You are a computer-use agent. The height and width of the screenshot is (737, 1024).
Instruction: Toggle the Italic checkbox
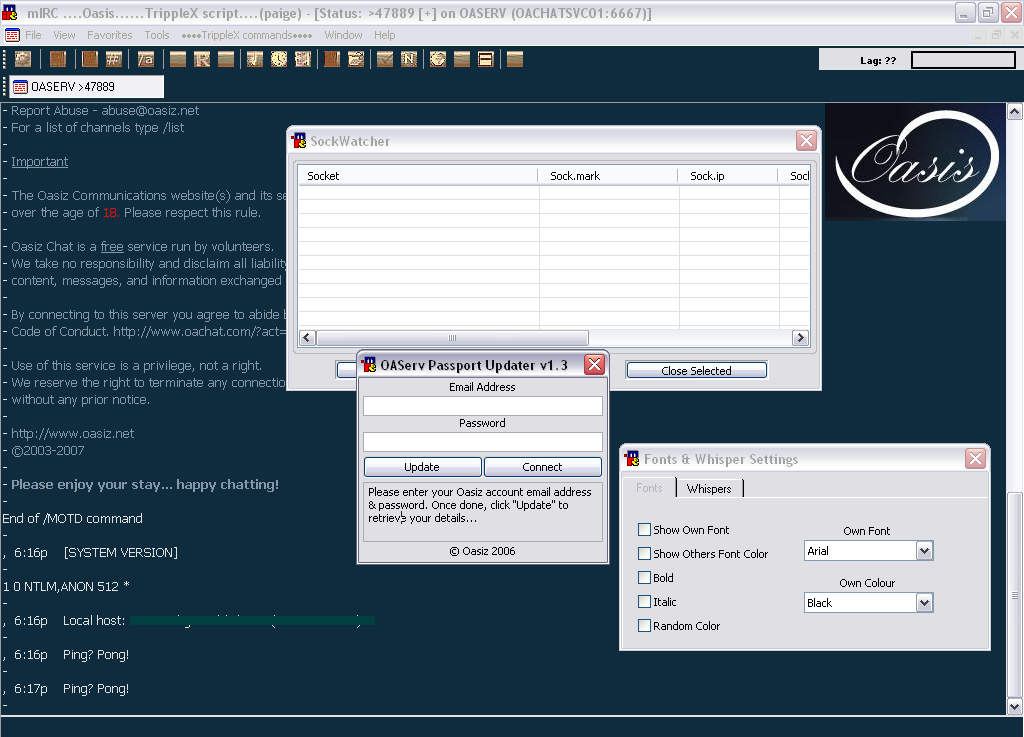(644, 602)
